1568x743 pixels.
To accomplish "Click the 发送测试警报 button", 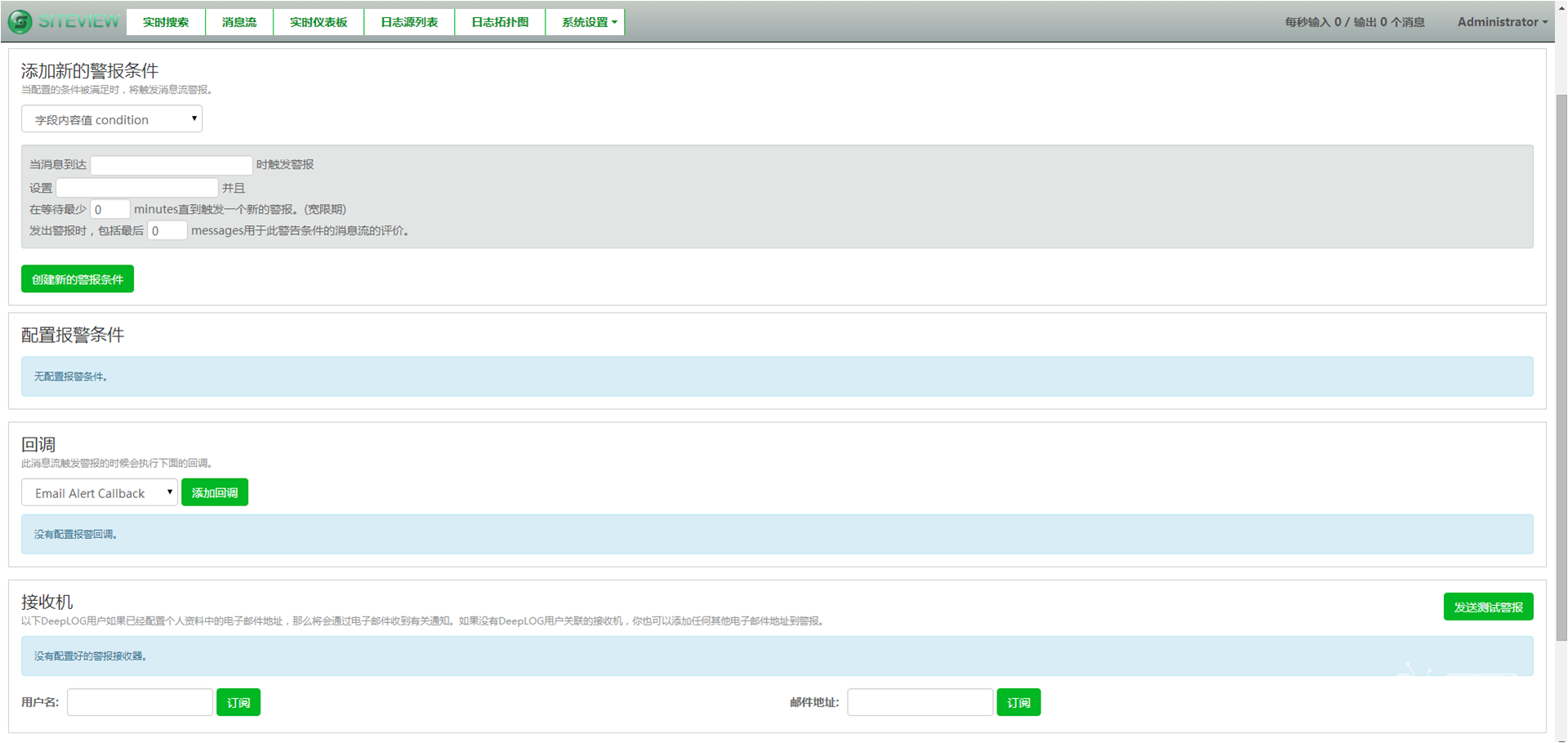I will [1488, 607].
